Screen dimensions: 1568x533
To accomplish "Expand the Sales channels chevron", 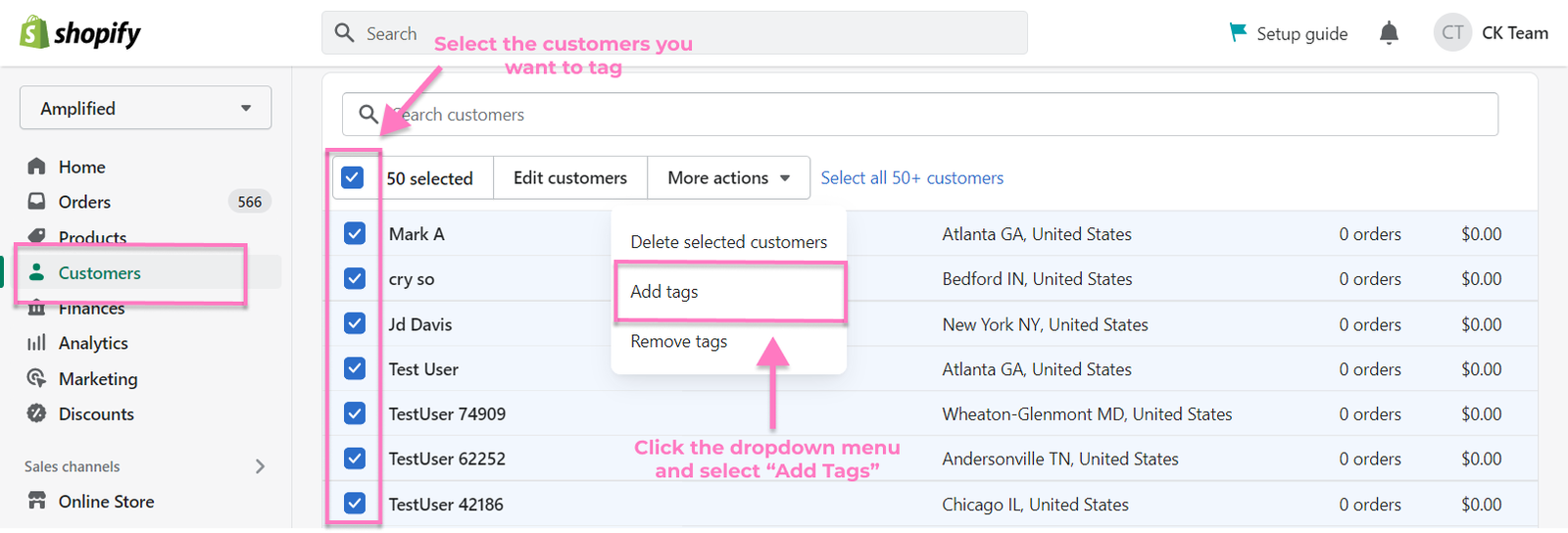I will coord(260,466).
